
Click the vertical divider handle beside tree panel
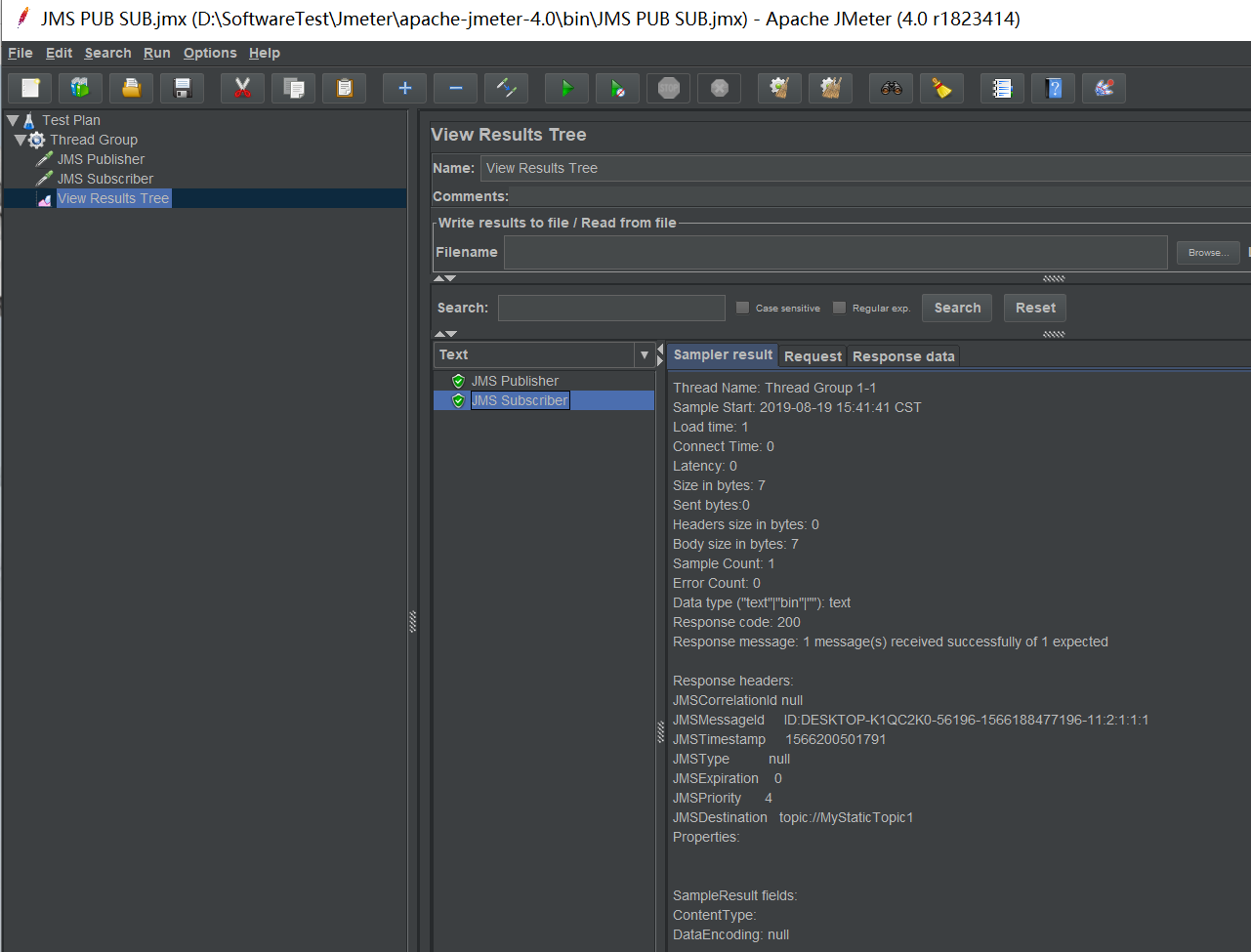(413, 622)
